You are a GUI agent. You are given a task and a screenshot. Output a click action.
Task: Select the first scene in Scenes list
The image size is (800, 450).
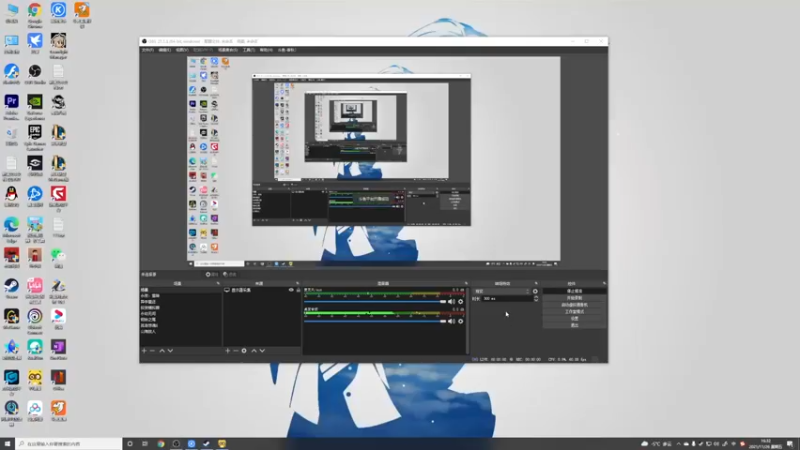coord(181,290)
